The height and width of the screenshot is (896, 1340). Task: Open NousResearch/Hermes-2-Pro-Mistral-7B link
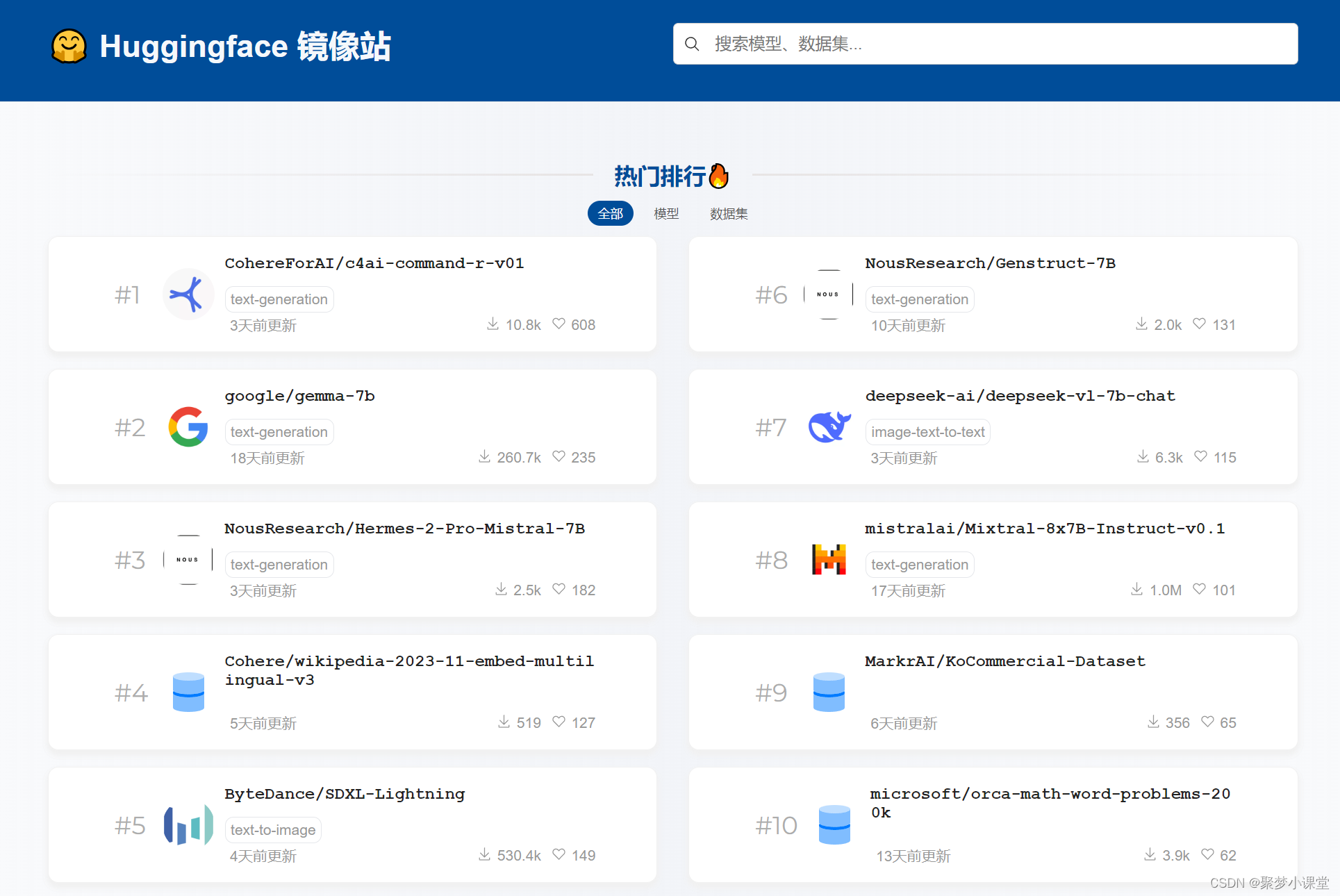pyautogui.click(x=404, y=529)
